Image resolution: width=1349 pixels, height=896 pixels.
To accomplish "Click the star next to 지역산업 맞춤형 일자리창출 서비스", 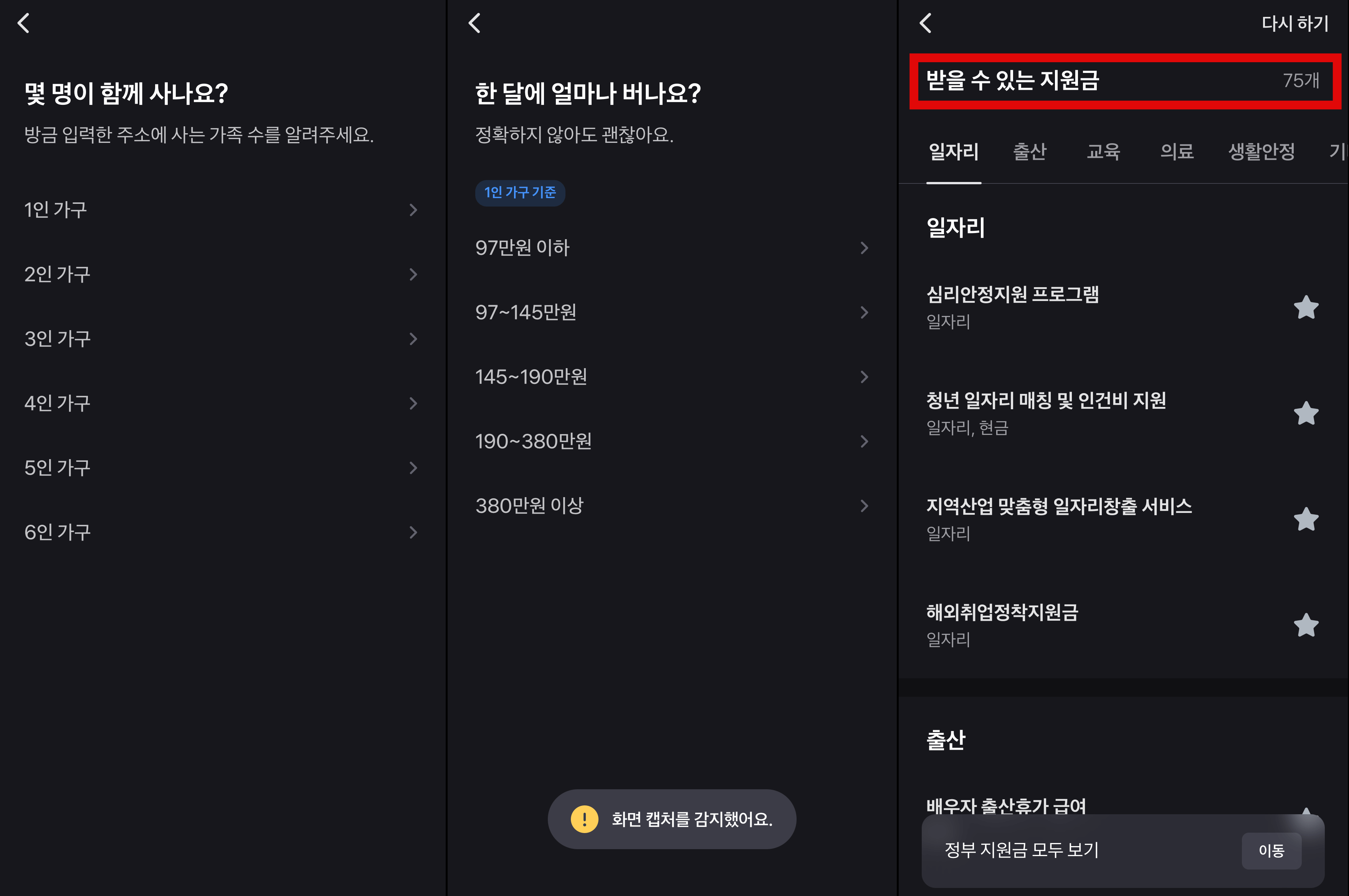I will pos(1306,519).
